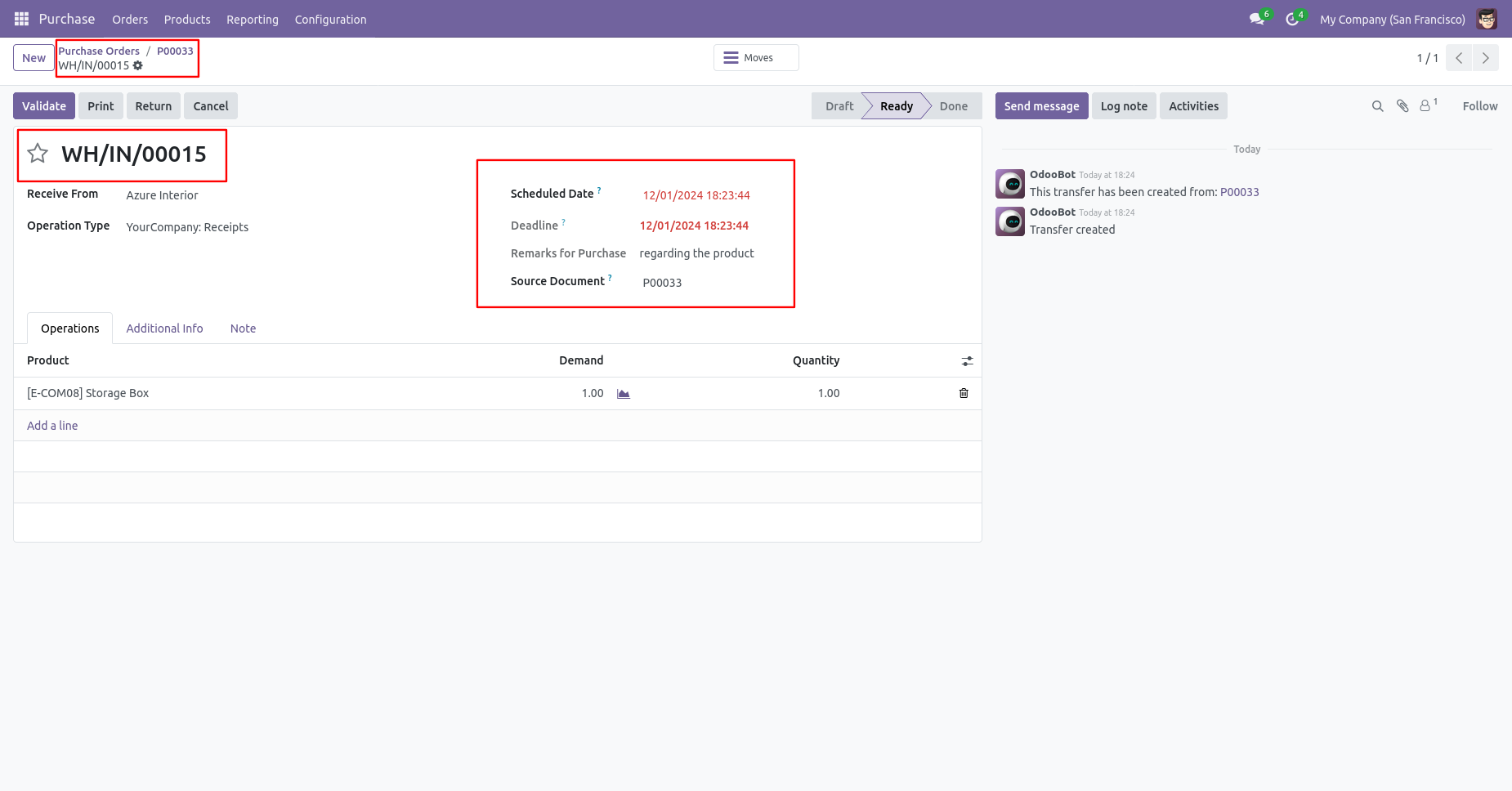
Task: Click the WH/IN/00015 record title
Action: (134, 154)
